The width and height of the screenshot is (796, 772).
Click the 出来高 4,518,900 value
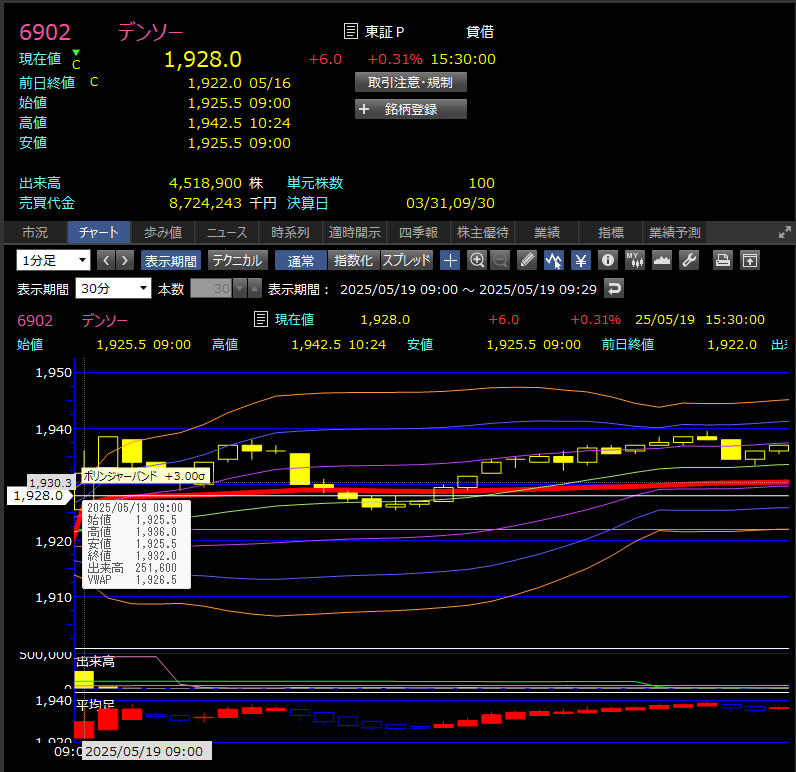coord(205,183)
